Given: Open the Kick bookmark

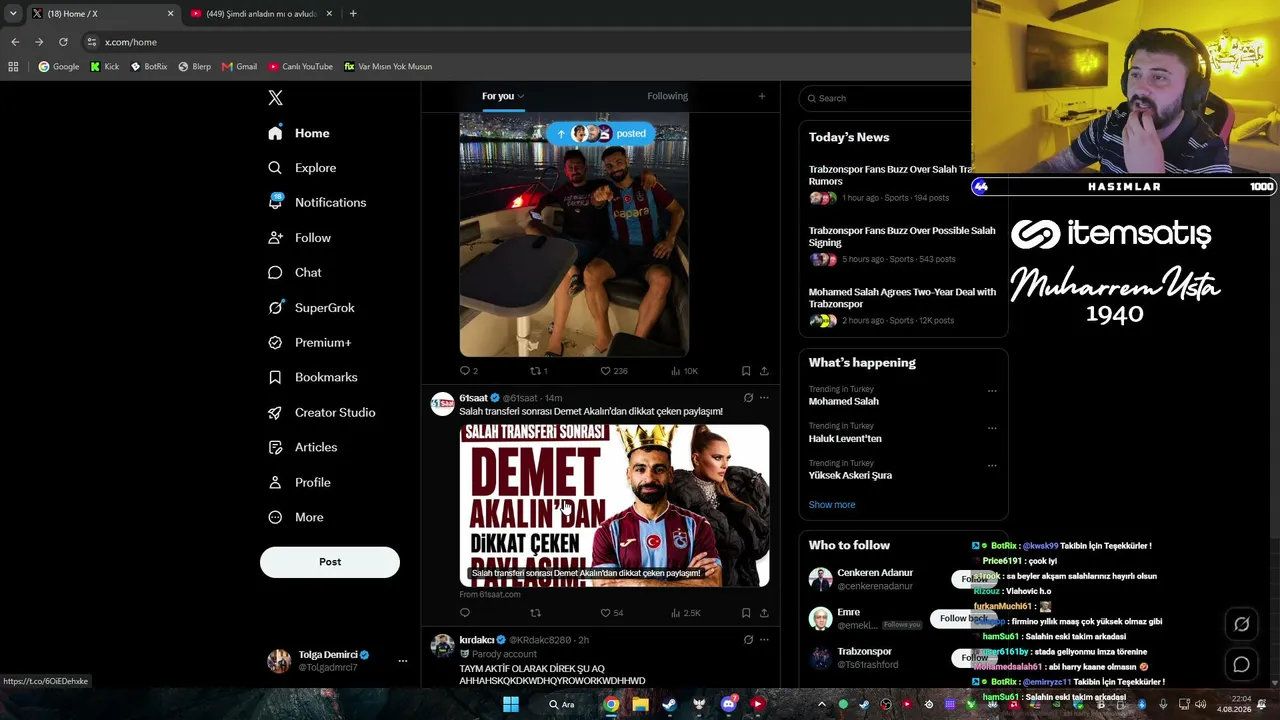Looking at the screenshot, I should (105, 67).
